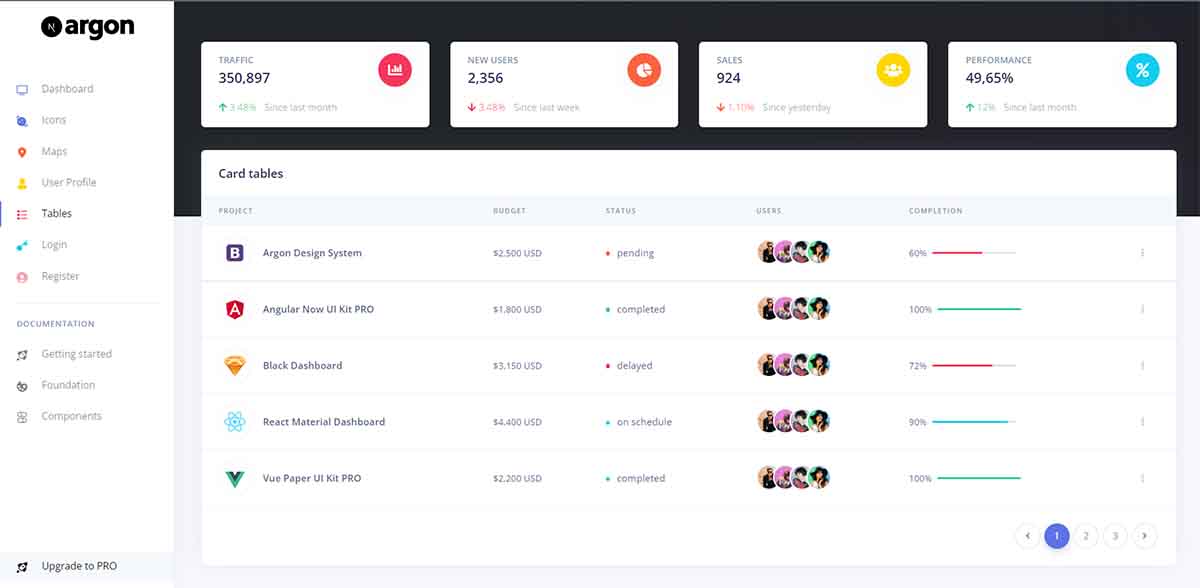Click the red Traffic bar chart icon
The width and height of the screenshot is (1200, 588).
pos(395,70)
